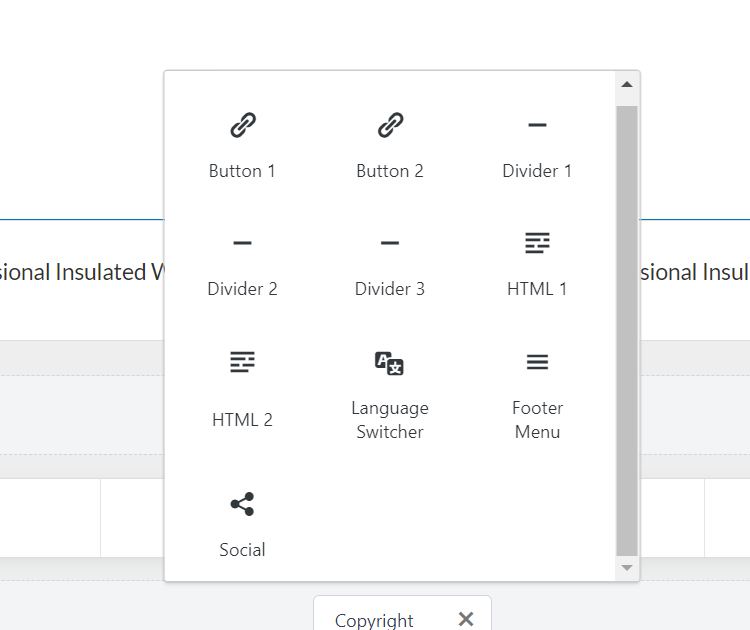This screenshot has width=750, height=630.
Task: Click the HTML 1 text-lines icon
Action: (x=537, y=243)
